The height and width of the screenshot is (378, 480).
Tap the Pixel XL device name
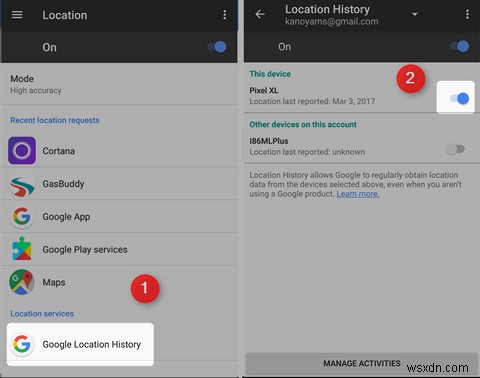(x=264, y=90)
